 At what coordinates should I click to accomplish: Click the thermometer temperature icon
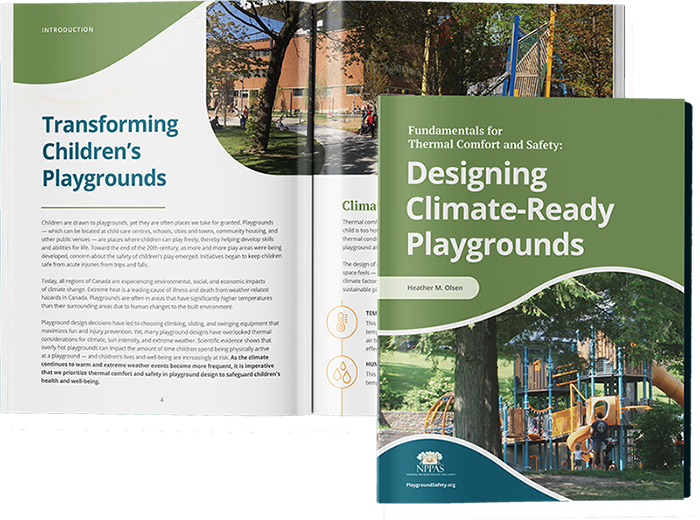[341, 322]
